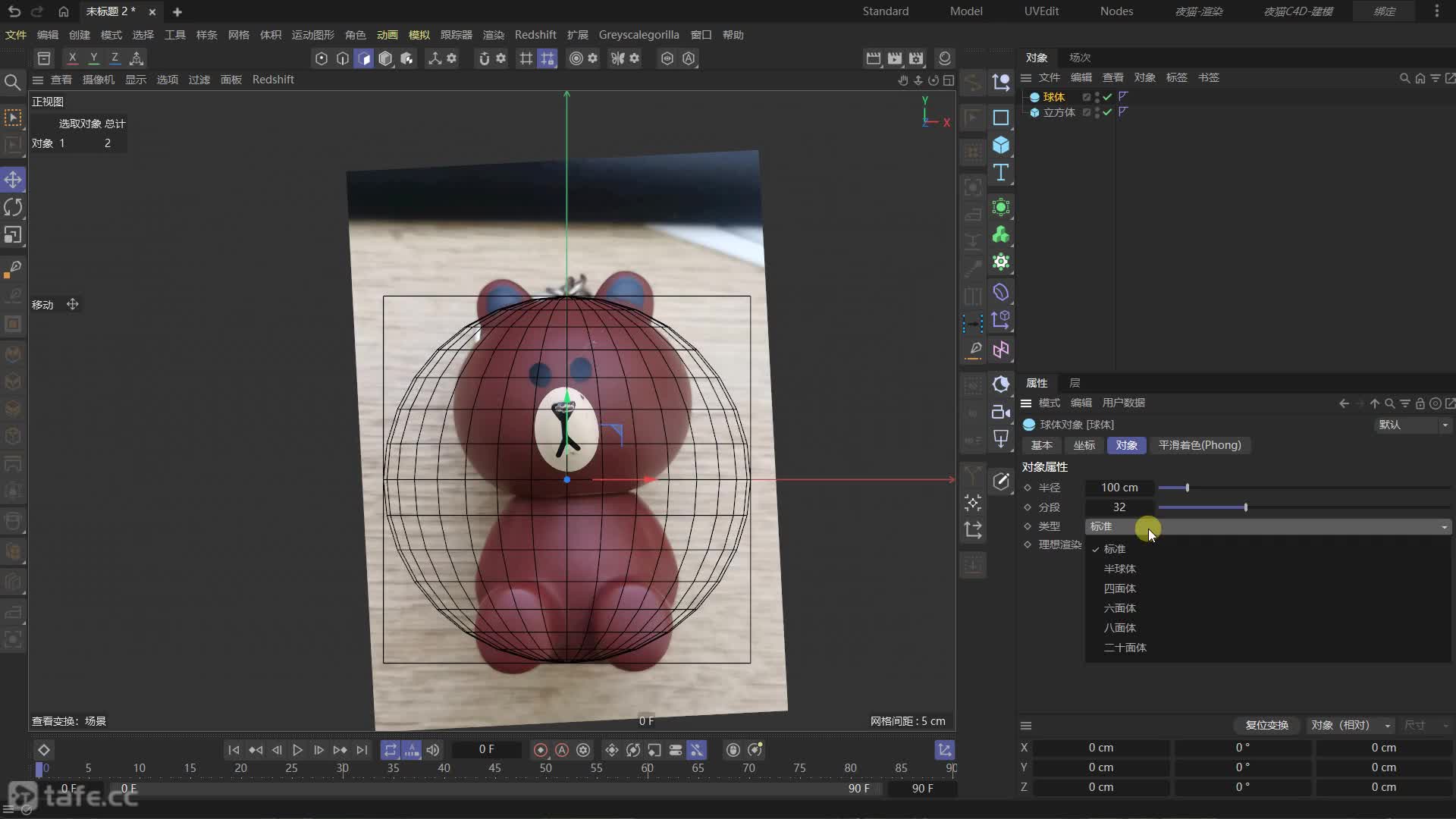Click the home icon in title bar
This screenshot has height=819, width=1456.
[x=64, y=11]
